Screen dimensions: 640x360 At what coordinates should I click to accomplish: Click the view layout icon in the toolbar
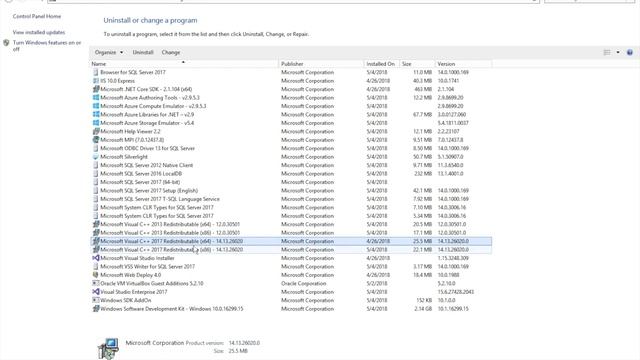[607, 52]
